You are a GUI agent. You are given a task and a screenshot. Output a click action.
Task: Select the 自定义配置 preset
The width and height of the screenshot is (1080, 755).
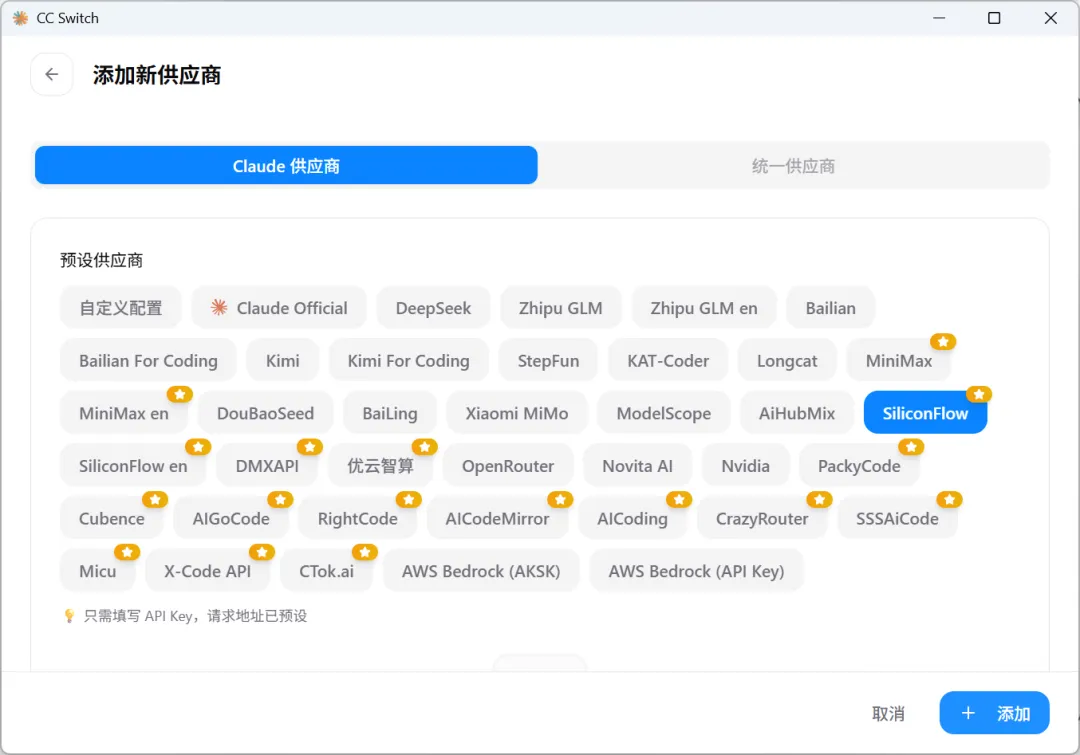121,308
